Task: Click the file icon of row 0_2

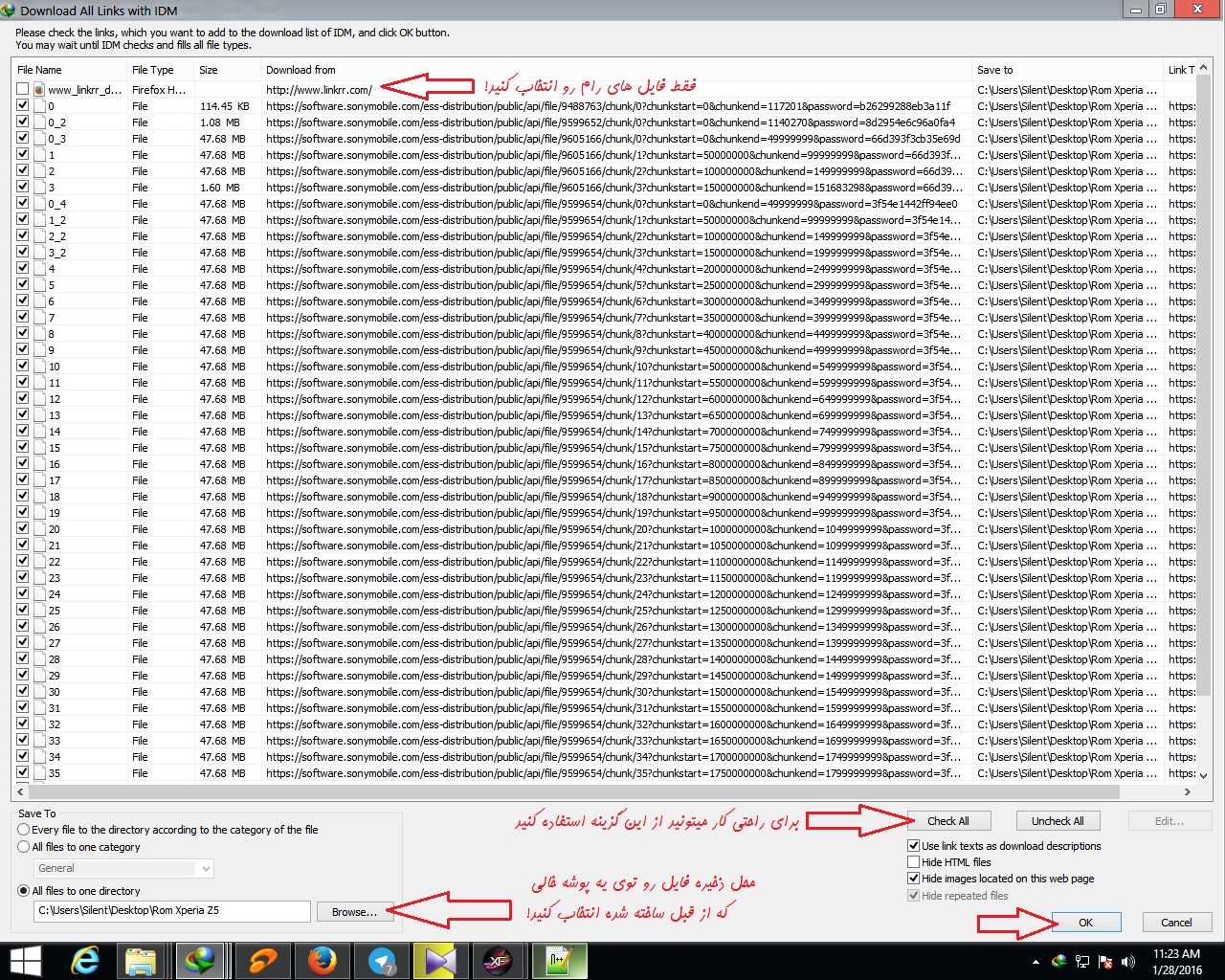Action: point(39,122)
